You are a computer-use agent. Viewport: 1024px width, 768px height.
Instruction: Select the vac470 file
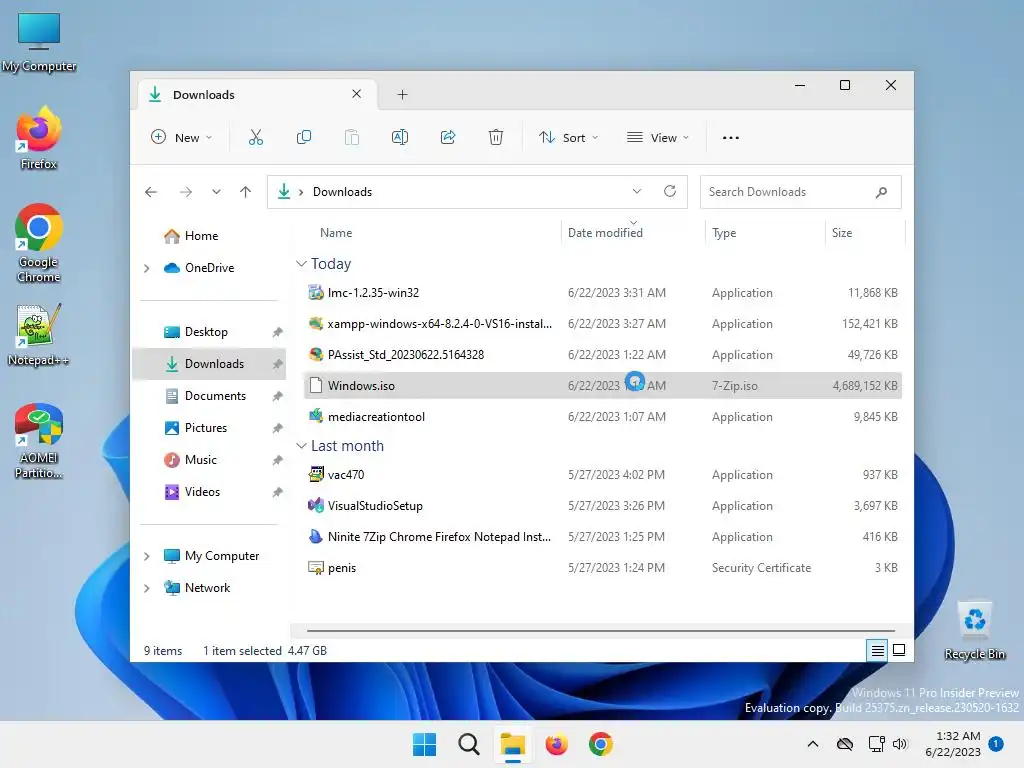click(x=603, y=475)
